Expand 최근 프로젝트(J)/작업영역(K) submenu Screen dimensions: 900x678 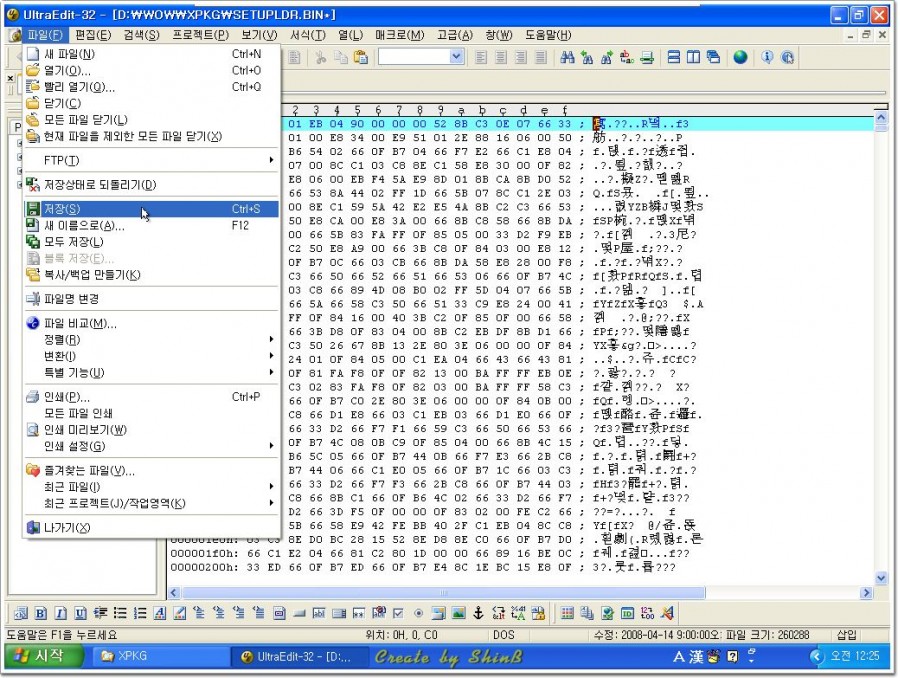pyautogui.click(x=152, y=503)
